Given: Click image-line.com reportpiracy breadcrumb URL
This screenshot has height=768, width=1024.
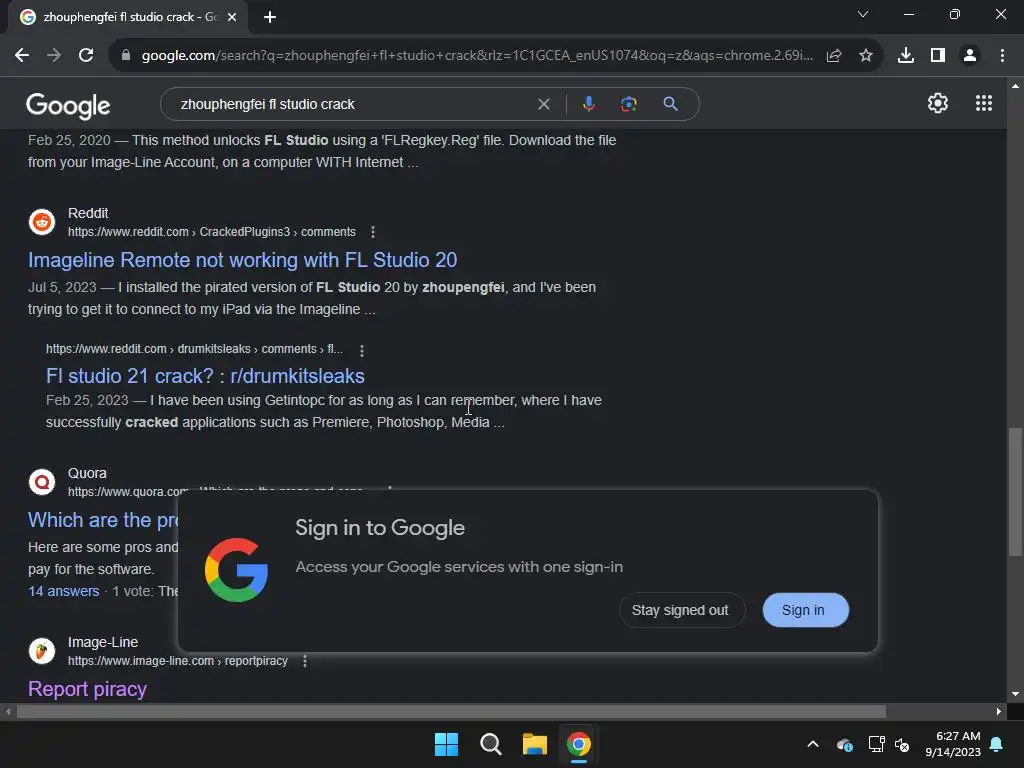Looking at the screenshot, I should [178, 662].
